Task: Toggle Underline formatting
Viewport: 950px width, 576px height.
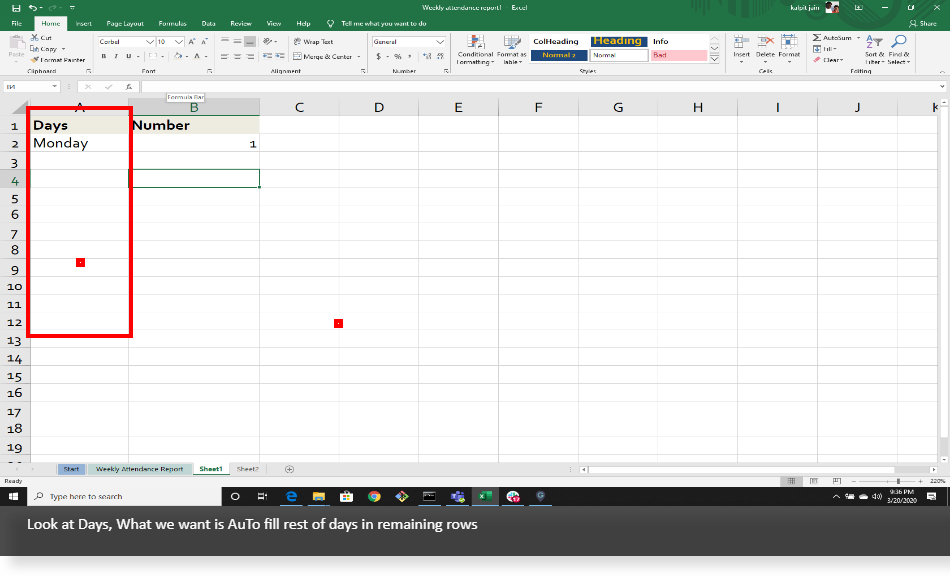Action: tap(128, 54)
